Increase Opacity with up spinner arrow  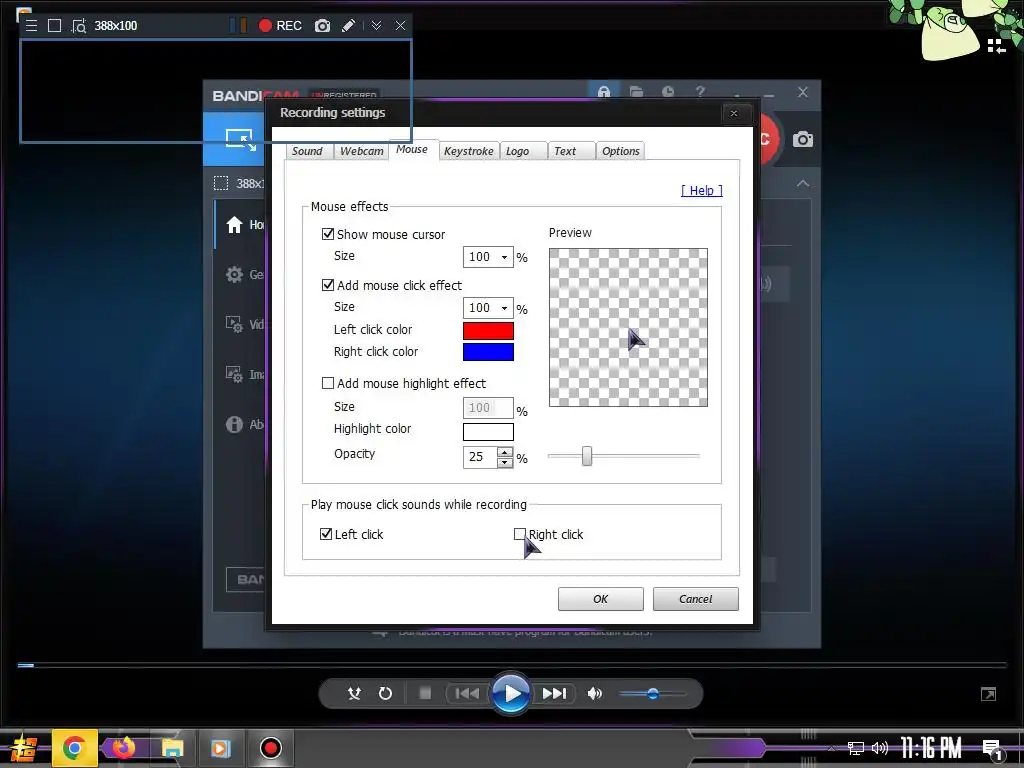(505, 452)
